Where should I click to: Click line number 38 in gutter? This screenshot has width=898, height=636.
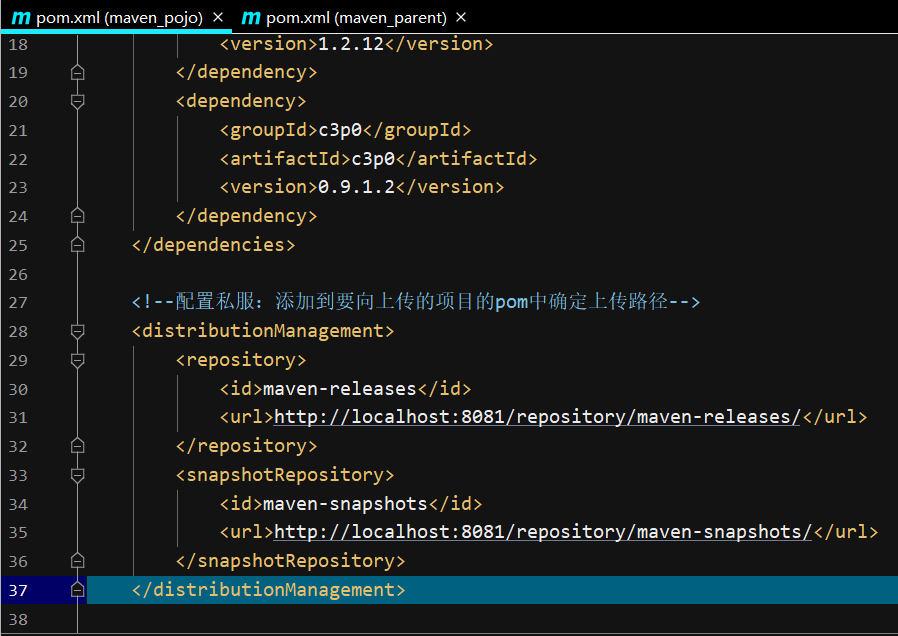pyautogui.click(x=18, y=619)
